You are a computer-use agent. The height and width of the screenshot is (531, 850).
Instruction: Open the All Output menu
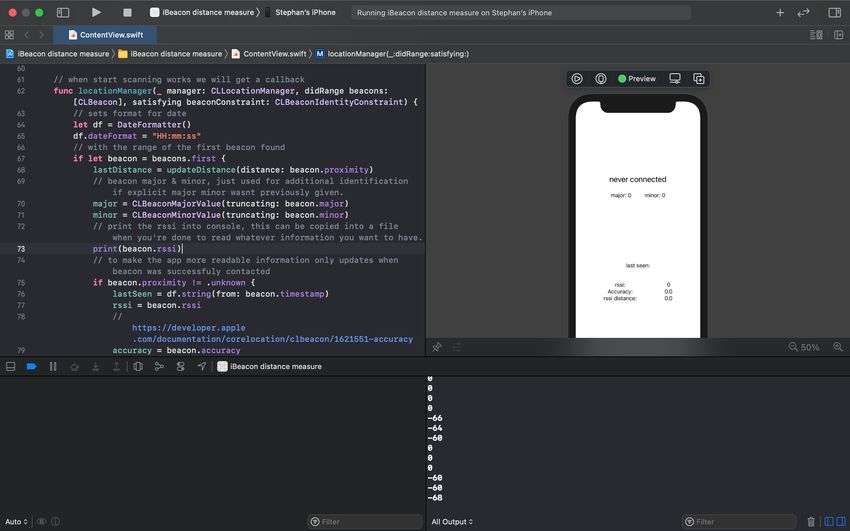pyautogui.click(x=452, y=522)
